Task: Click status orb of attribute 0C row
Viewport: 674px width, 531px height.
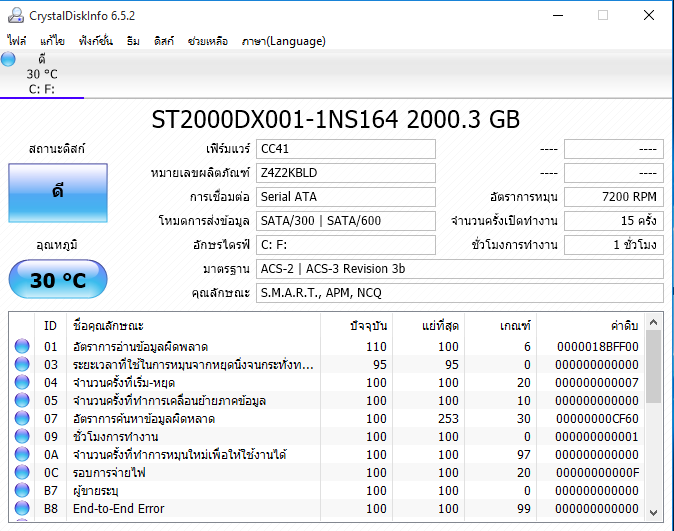Action: click(x=22, y=473)
